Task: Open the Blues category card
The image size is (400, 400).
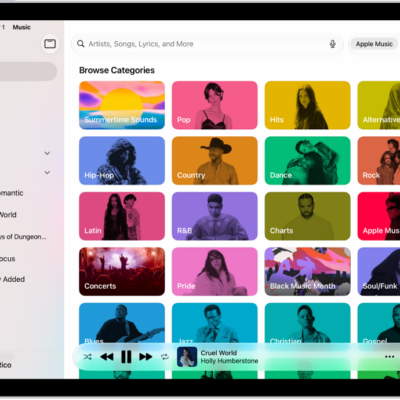Action: pos(122,323)
